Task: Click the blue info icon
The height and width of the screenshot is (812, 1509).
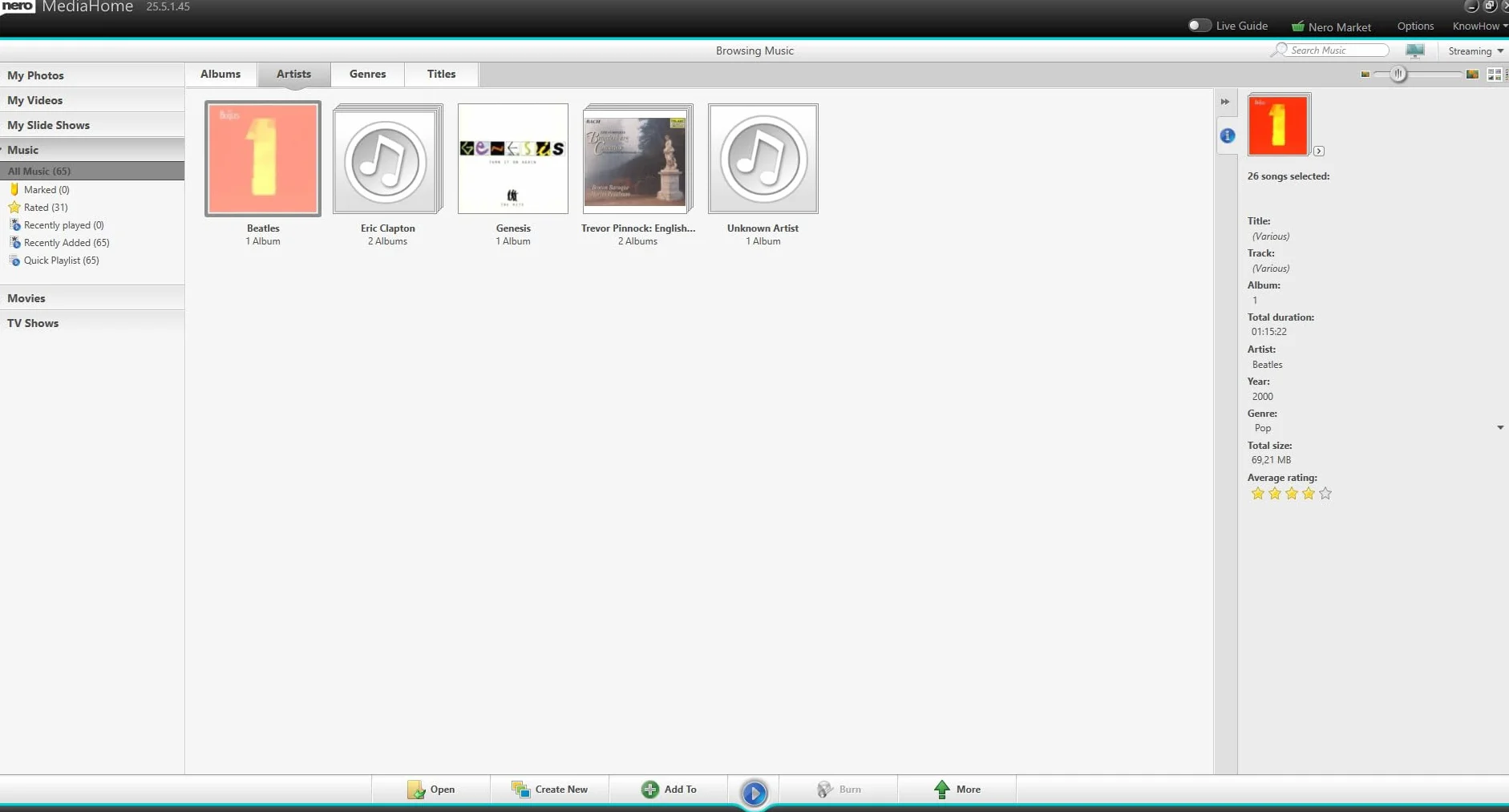Action: [x=1228, y=135]
